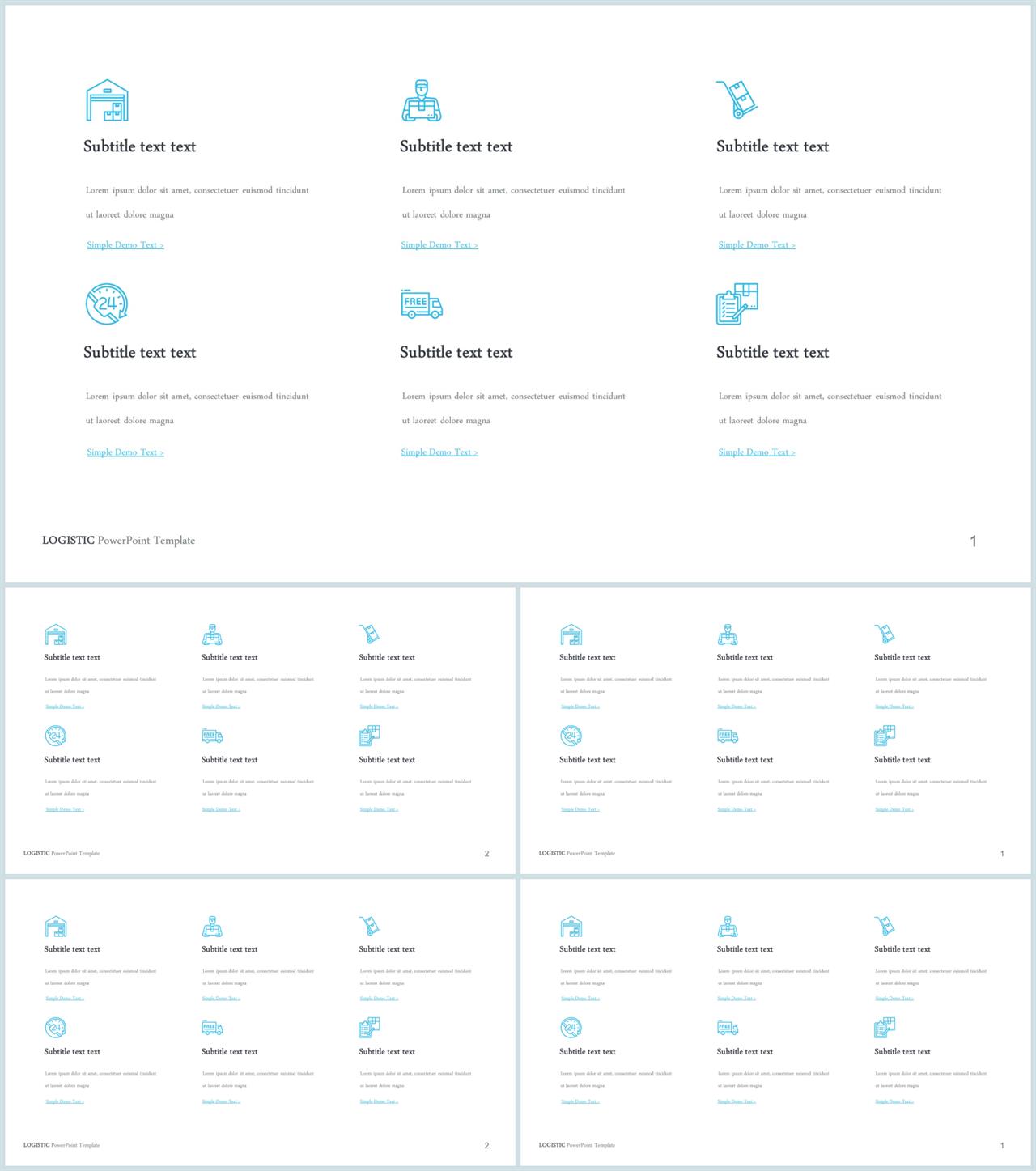1036x1171 pixels.
Task: Select Subtitle text text heading under clipboard, large slide
Action: [773, 352]
